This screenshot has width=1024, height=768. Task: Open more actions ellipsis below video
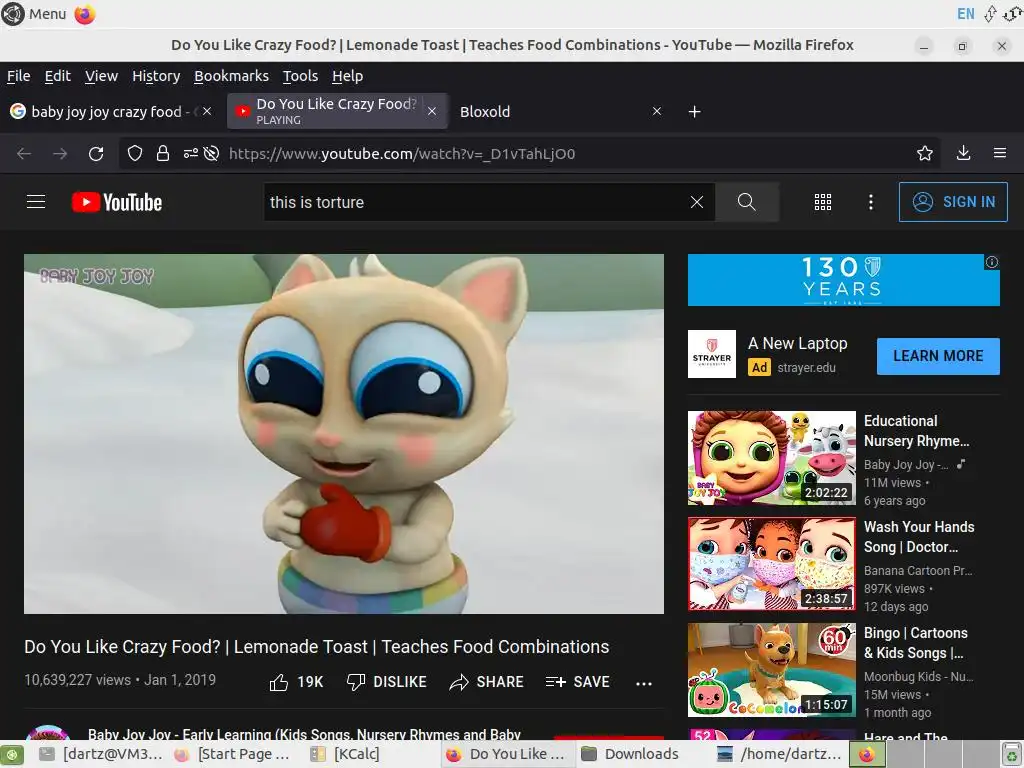644,683
